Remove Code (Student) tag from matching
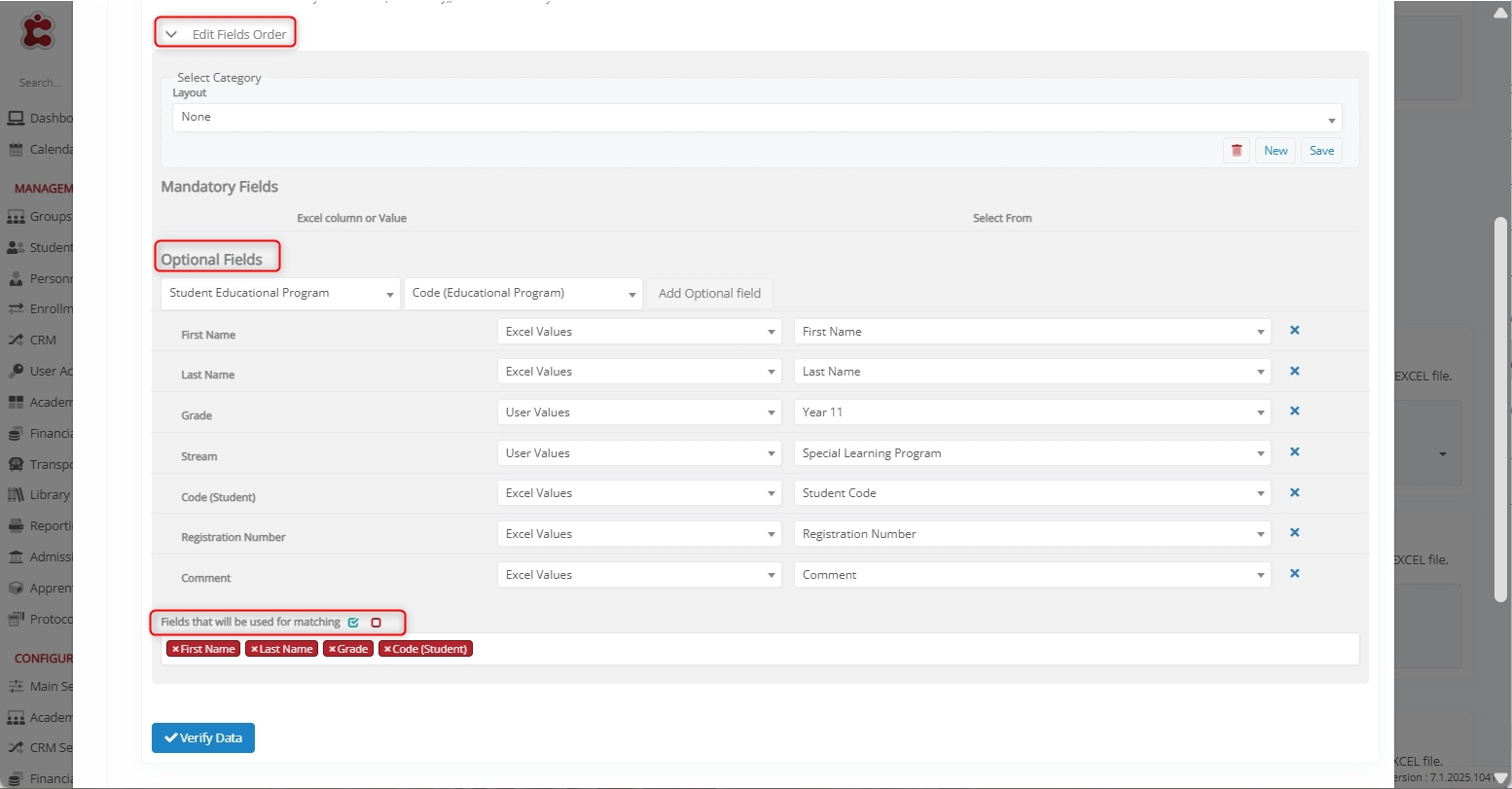This screenshot has width=1512, height=789. pos(387,649)
